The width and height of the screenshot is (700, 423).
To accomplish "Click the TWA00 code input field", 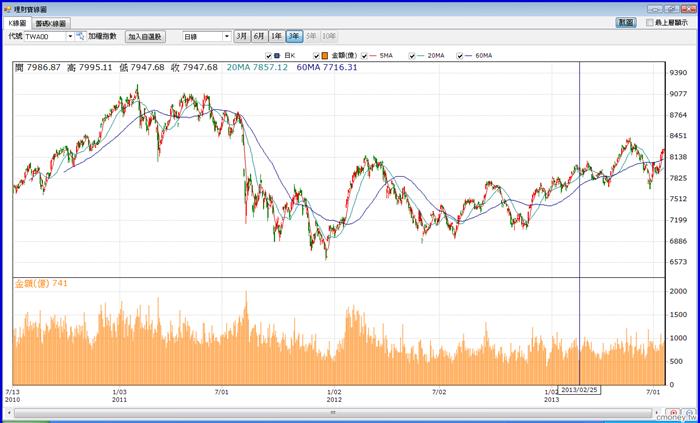I will tap(45, 37).
